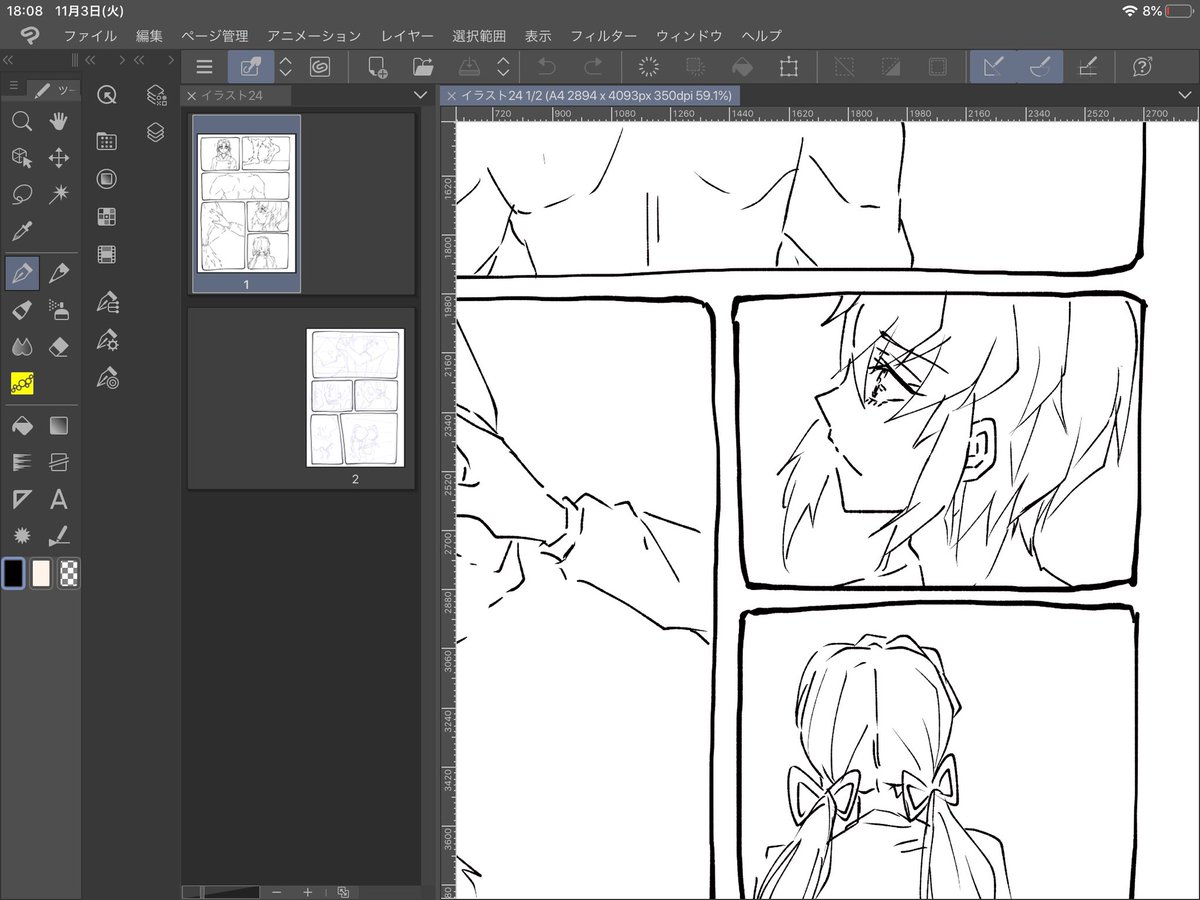Image resolution: width=1200 pixels, height=900 pixels.
Task: Open the ファイル menu
Action: click(90, 36)
